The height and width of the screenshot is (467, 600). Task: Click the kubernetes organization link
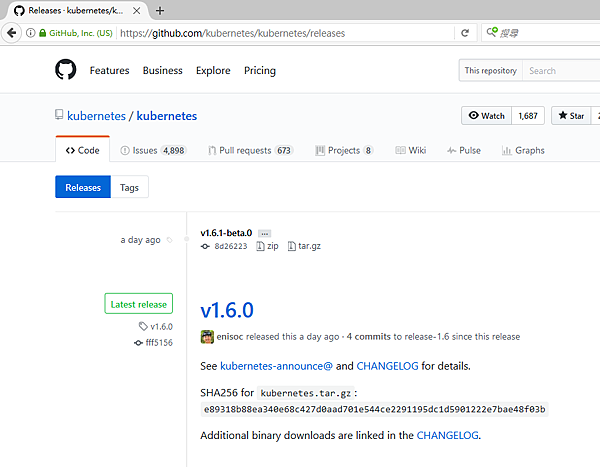pos(96,116)
